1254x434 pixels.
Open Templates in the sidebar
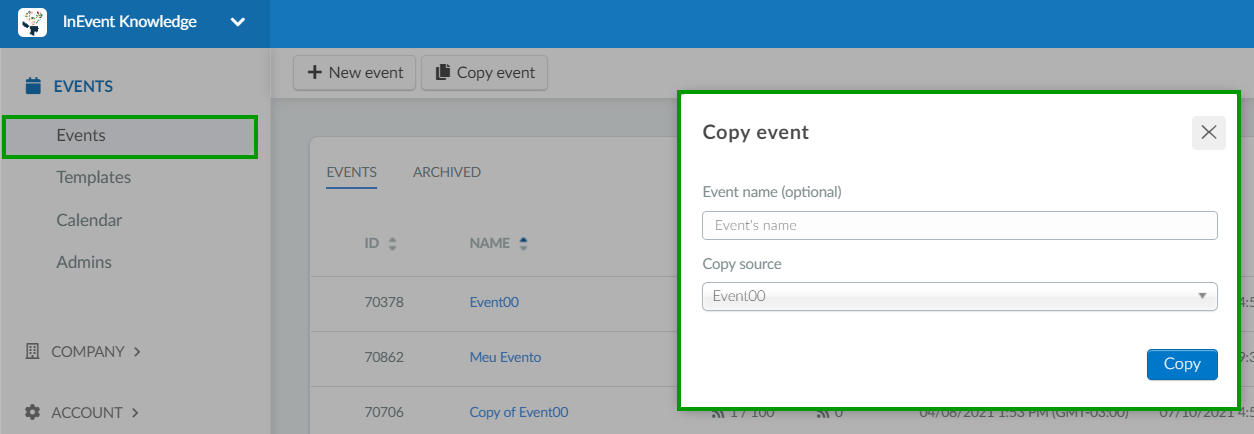click(93, 177)
